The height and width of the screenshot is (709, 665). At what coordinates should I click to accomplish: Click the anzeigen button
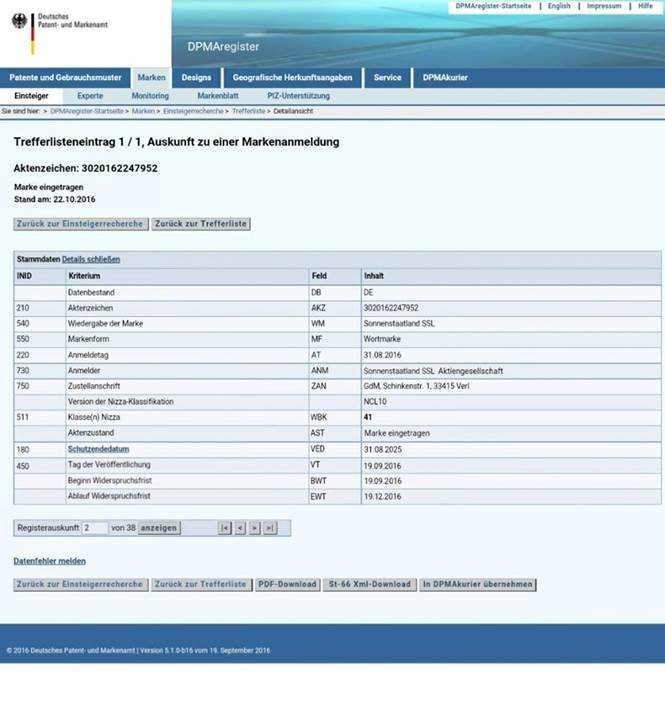click(x=159, y=528)
